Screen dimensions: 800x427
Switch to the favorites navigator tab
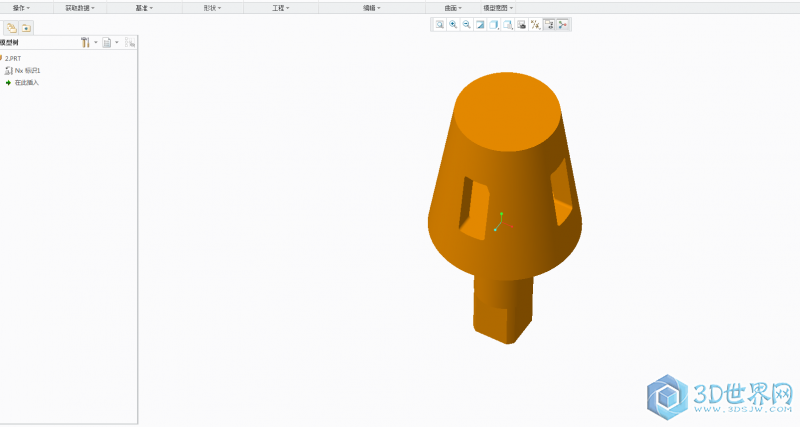coord(26,28)
